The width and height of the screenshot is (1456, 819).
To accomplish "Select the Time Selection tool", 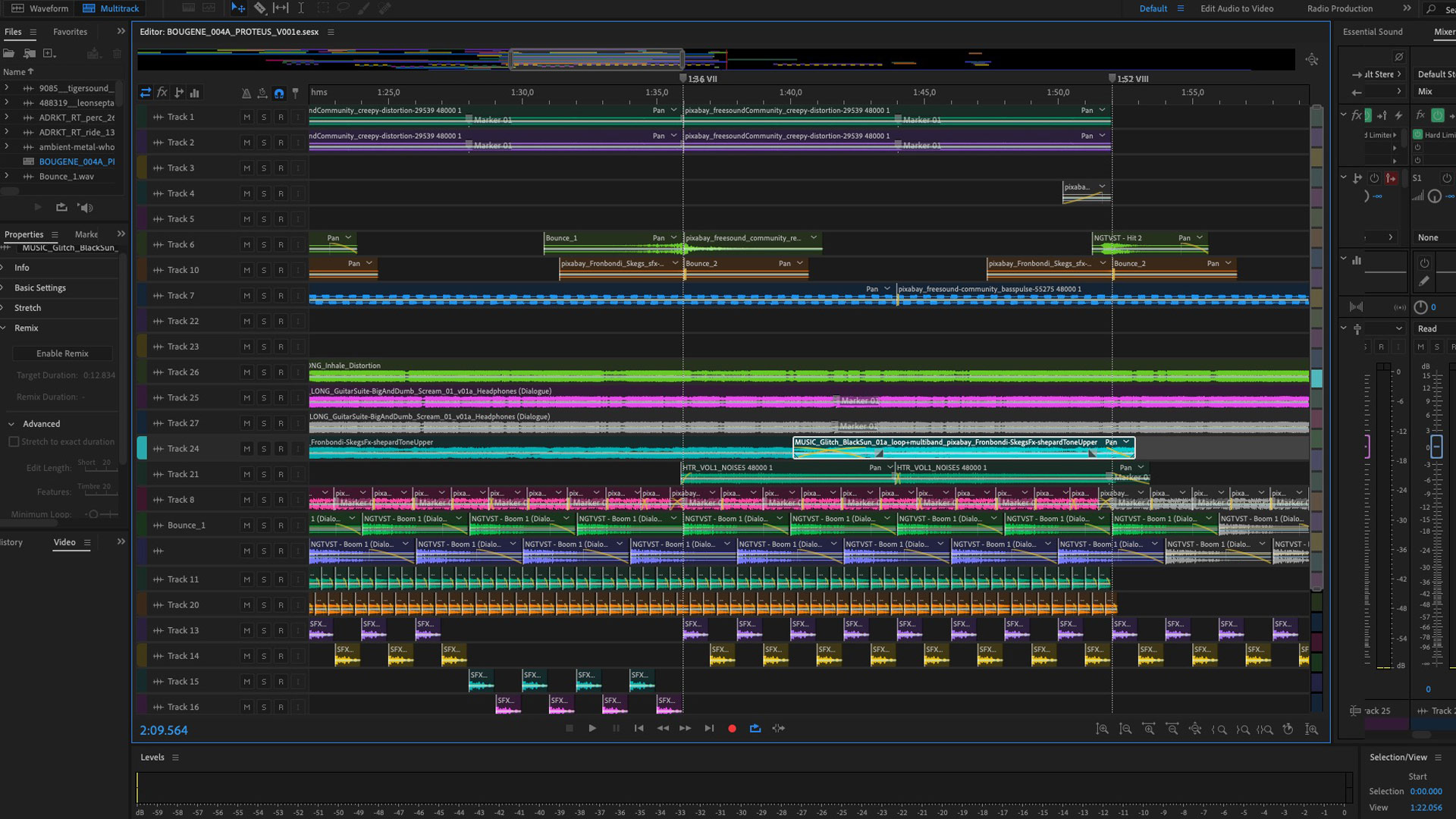I will tap(301, 8).
